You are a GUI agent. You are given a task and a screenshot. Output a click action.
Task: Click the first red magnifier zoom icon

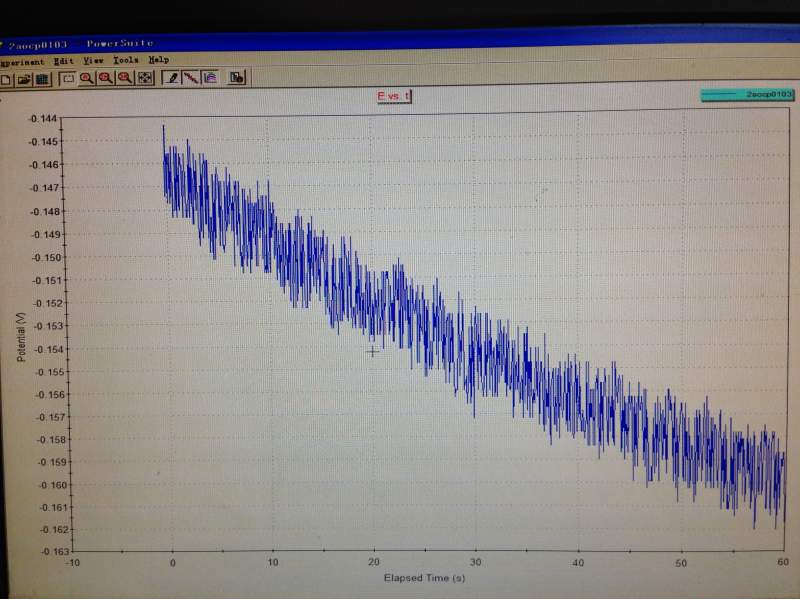click(87, 79)
